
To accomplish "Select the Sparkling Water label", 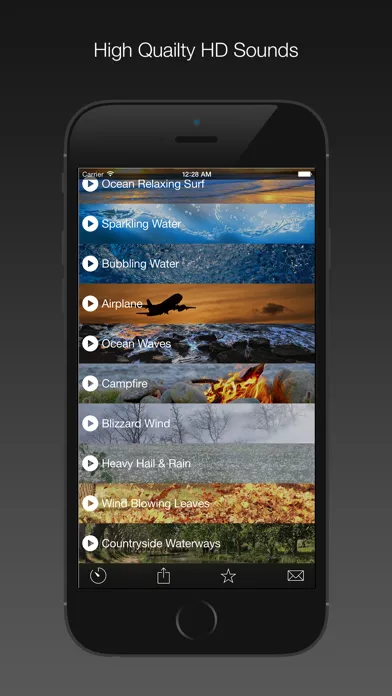I will [x=141, y=224].
